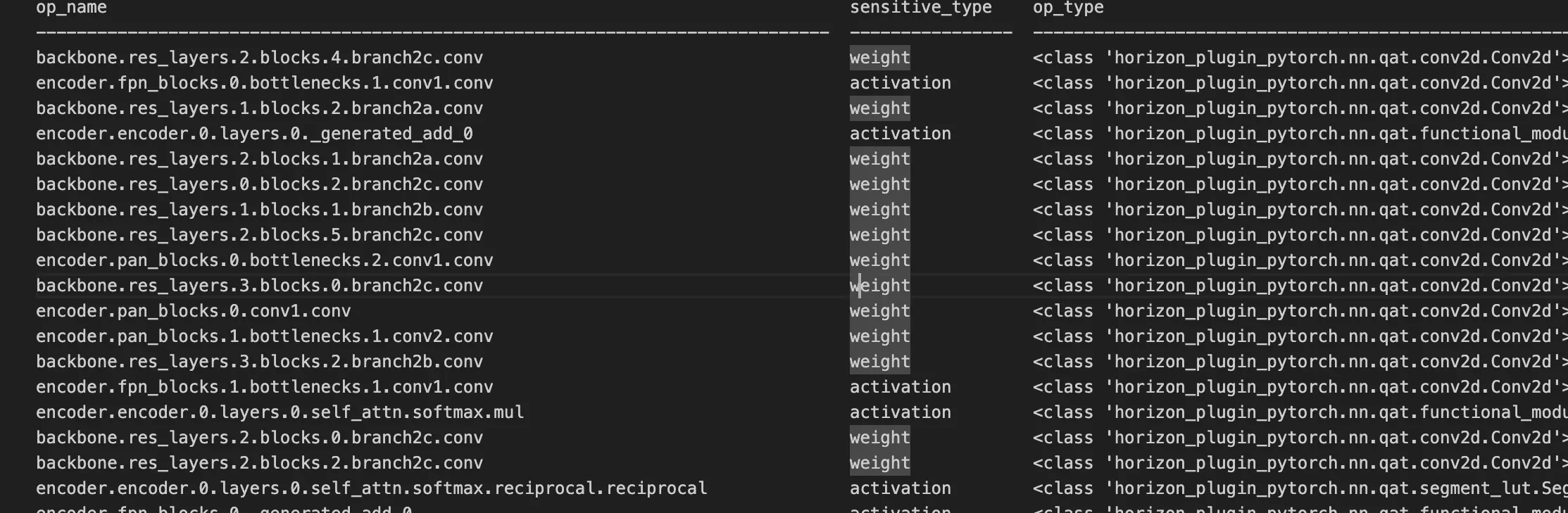Click activation in the softmax.reciprocal row
1568x513 pixels.
click(900, 488)
